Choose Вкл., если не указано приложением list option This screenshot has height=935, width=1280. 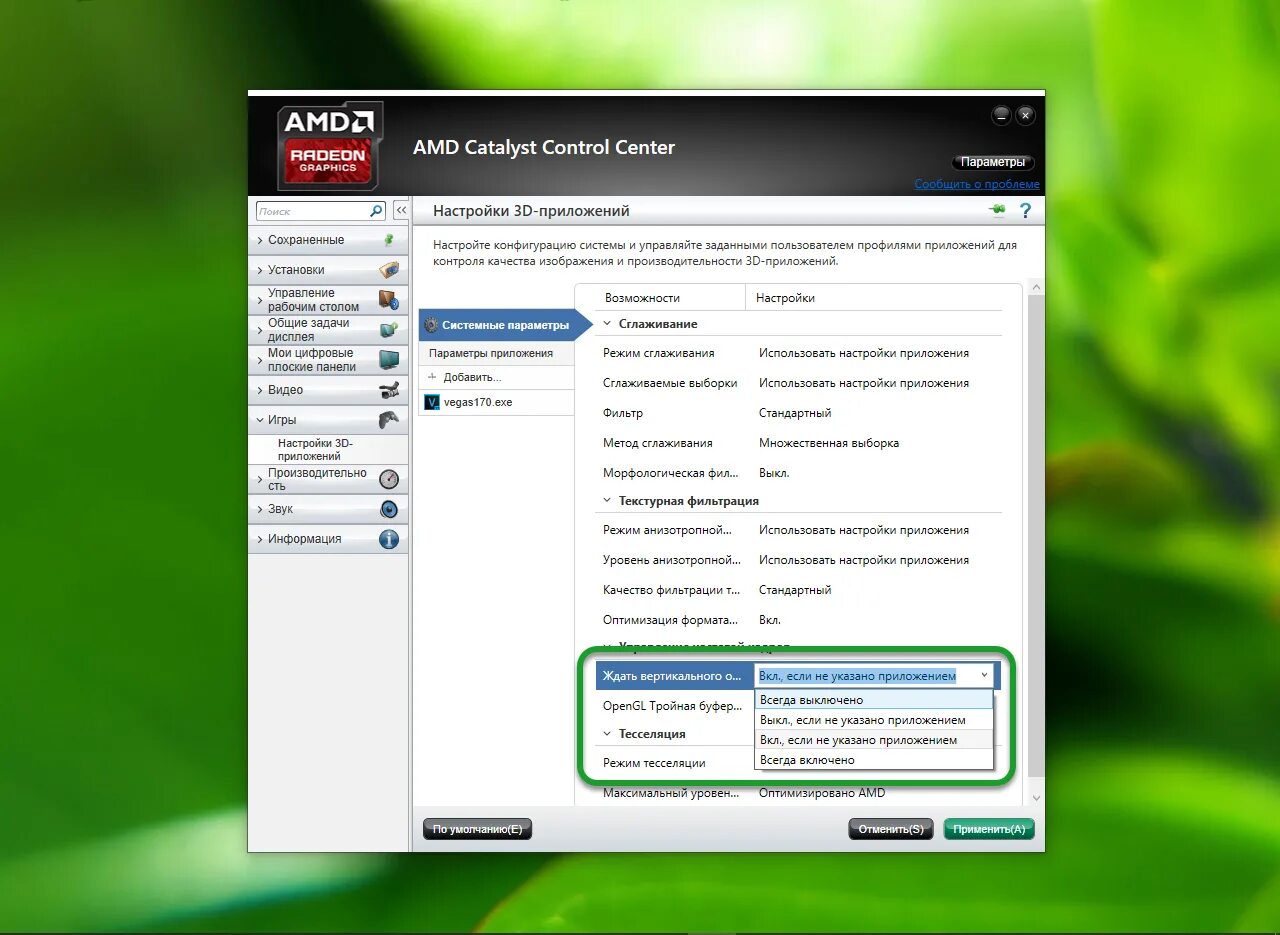(x=874, y=740)
